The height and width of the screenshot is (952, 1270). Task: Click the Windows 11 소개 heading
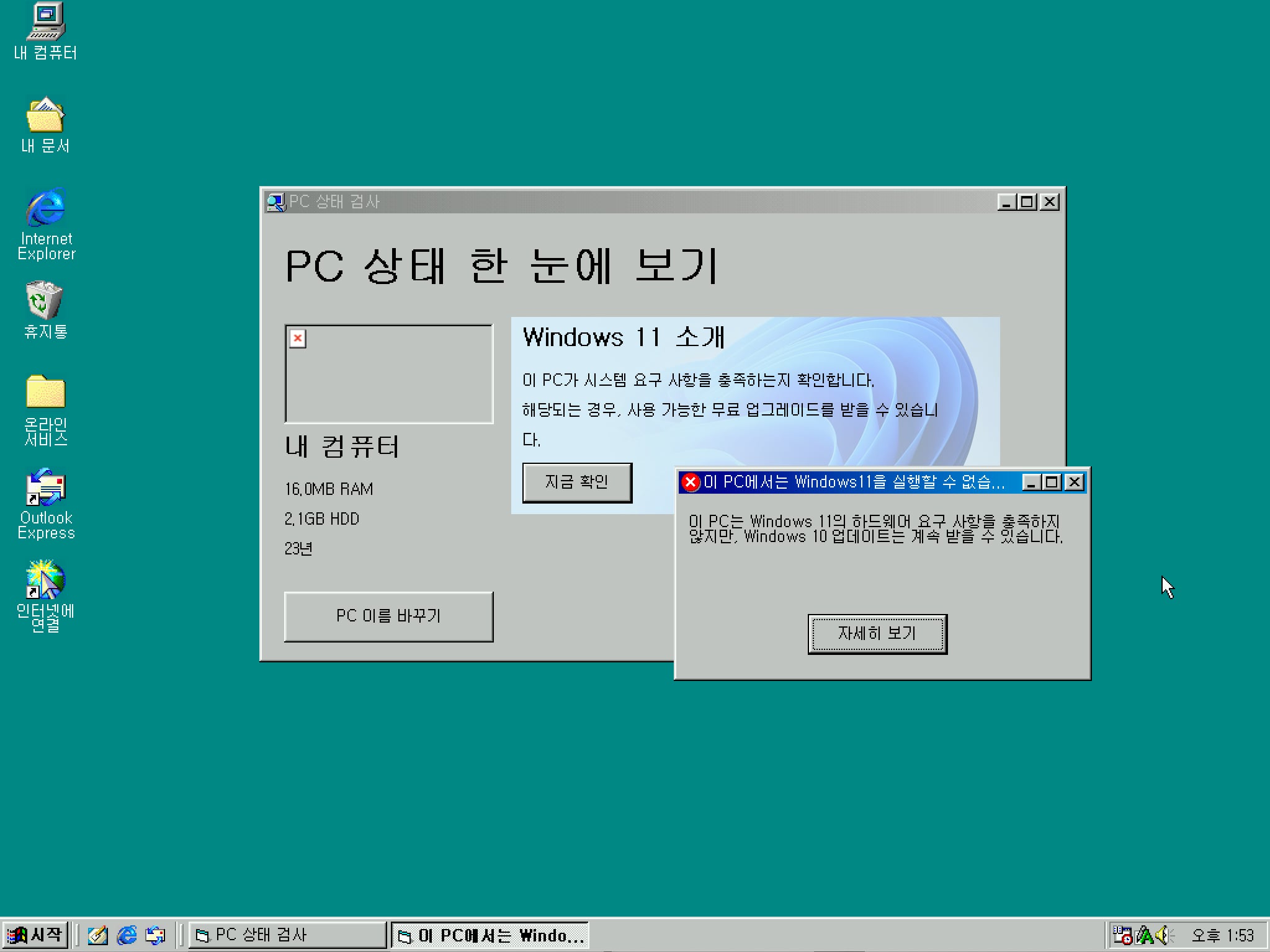(x=624, y=337)
